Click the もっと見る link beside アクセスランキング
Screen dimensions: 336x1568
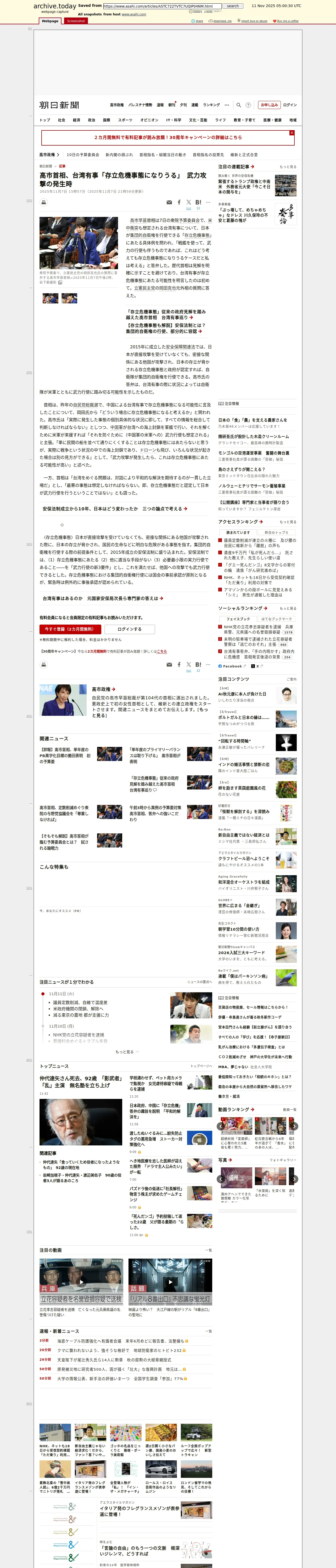288,522
